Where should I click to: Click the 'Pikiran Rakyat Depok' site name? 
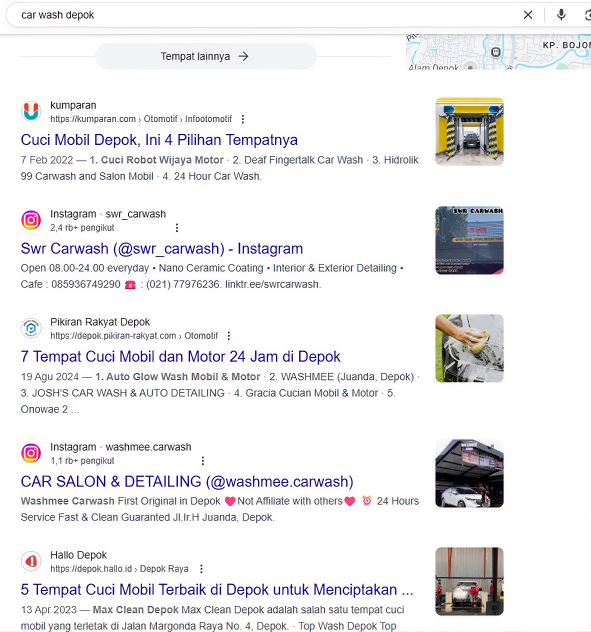[100, 322]
